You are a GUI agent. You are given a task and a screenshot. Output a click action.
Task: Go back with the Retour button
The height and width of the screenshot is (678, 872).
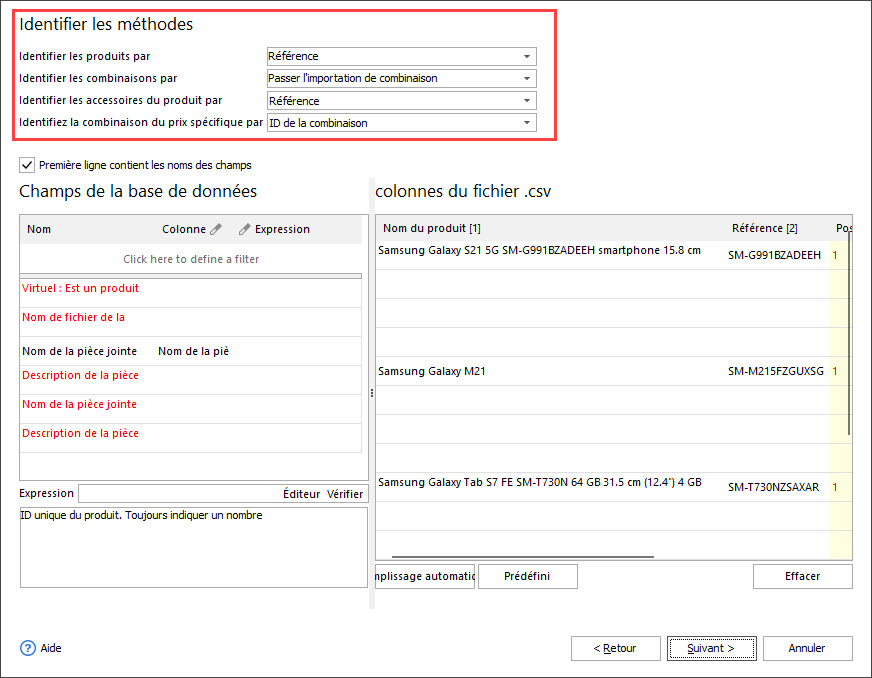pyautogui.click(x=616, y=648)
